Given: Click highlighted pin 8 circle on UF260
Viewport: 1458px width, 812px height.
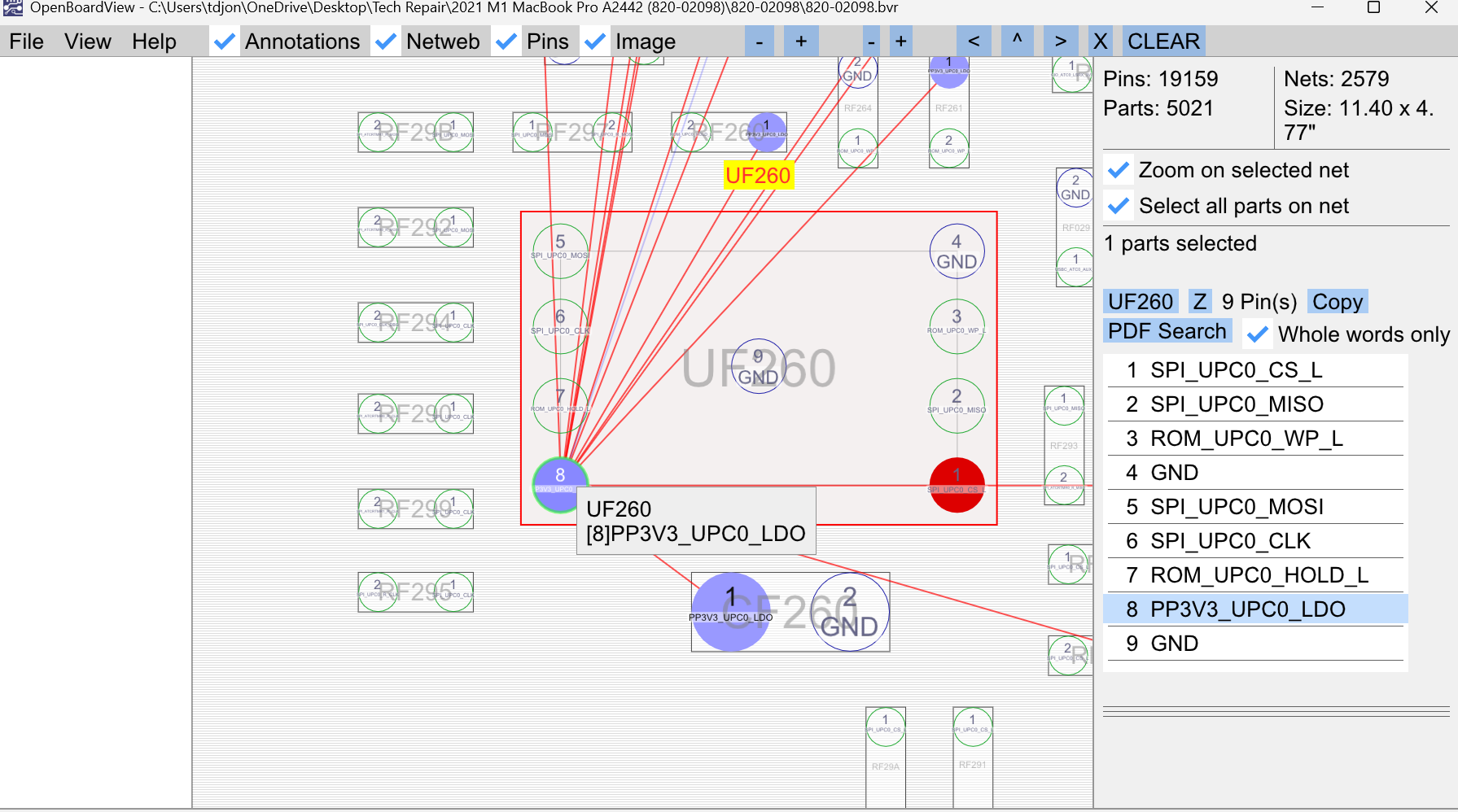Looking at the screenshot, I should (560, 485).
